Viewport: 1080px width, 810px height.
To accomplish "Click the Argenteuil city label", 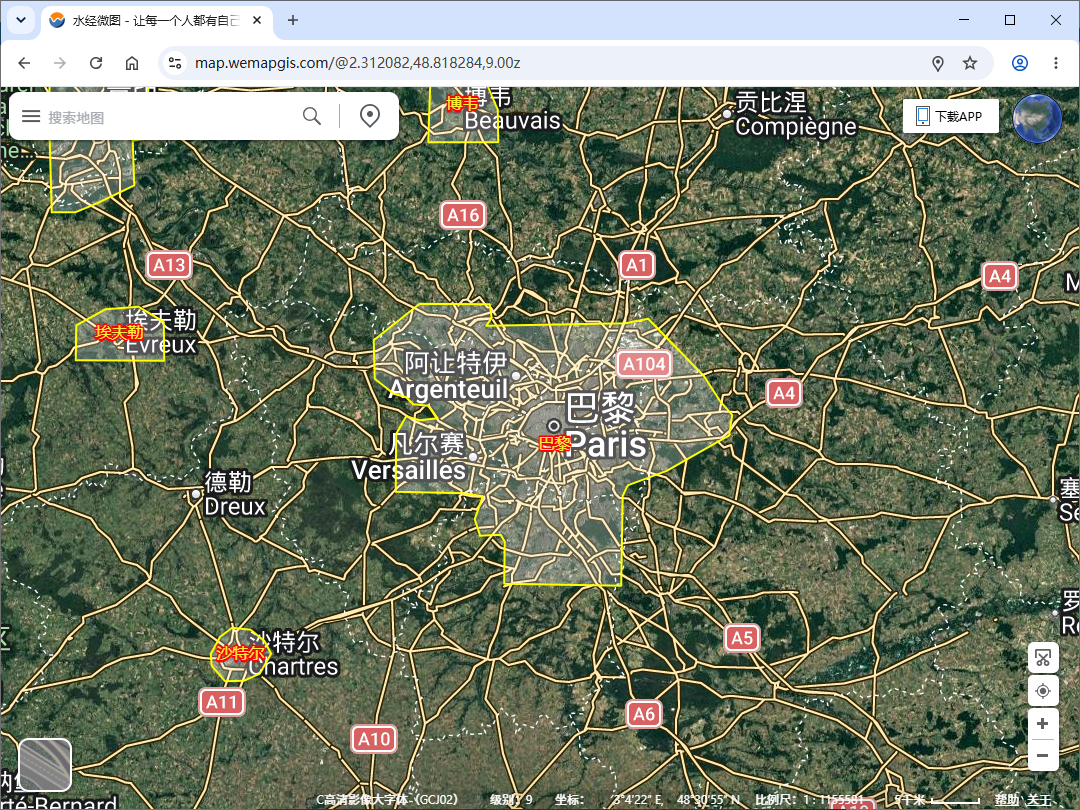I will point(448,390).
